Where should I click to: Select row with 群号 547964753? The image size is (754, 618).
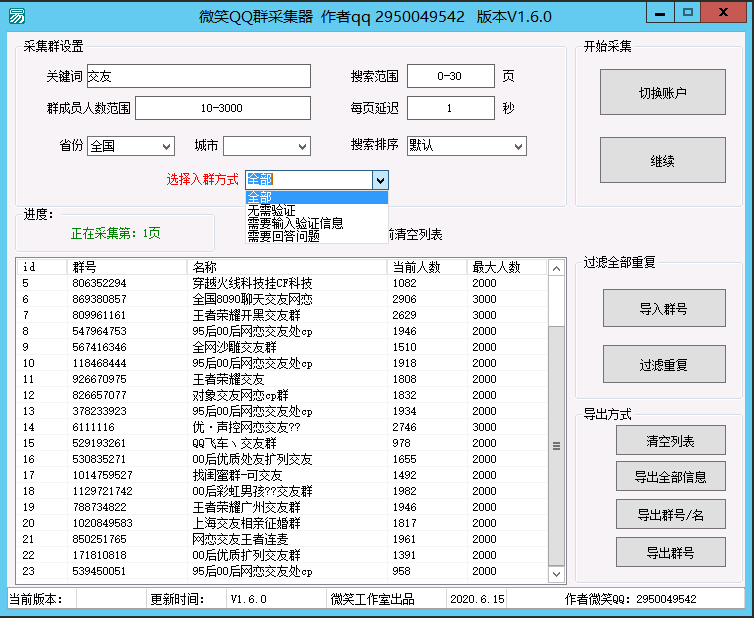(282, 331)
